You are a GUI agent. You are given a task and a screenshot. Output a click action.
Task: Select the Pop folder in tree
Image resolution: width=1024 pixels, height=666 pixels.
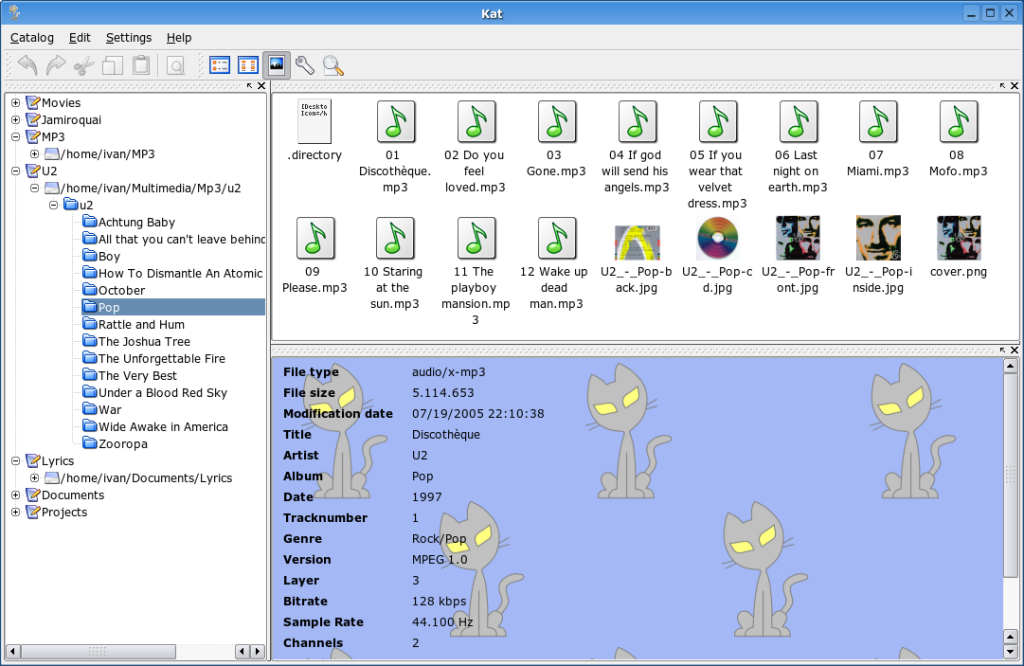[x=173, y=307]
